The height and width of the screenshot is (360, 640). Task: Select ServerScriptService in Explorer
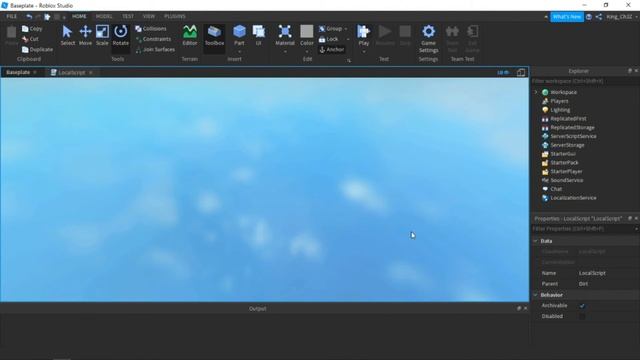[573, 136]
